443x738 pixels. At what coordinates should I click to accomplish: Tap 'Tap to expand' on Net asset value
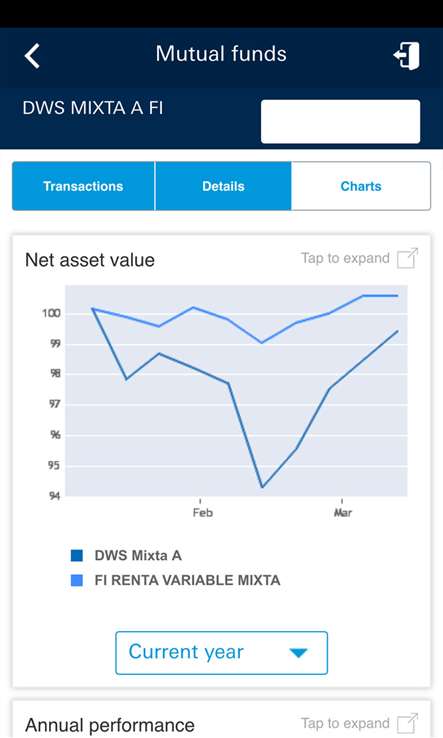tap(345, 258)
